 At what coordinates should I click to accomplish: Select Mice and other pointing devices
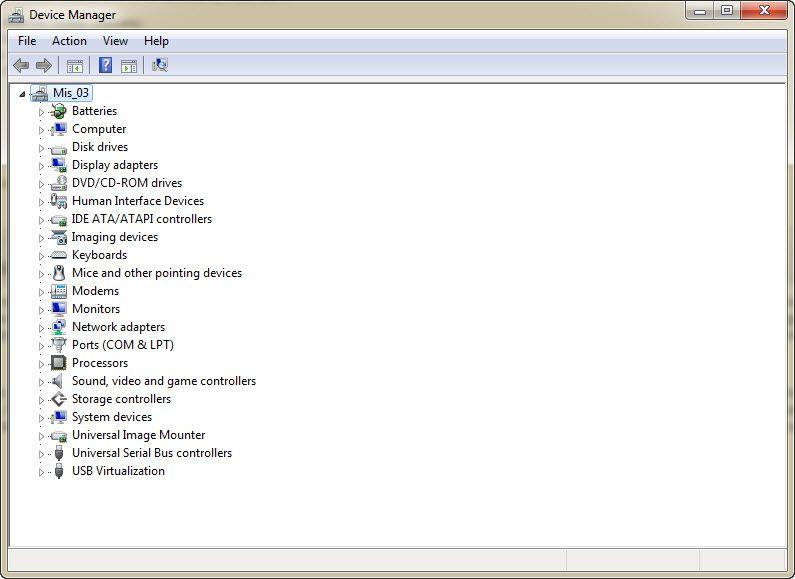coord(157,273)
